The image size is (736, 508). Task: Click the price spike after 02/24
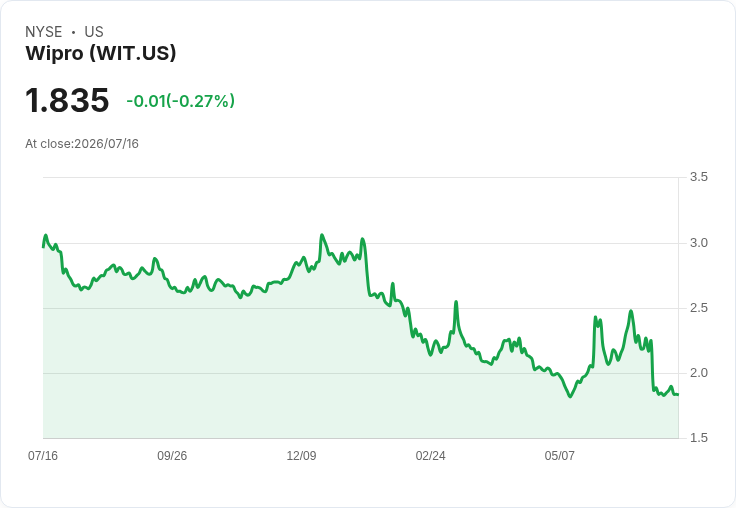[456, 302]
